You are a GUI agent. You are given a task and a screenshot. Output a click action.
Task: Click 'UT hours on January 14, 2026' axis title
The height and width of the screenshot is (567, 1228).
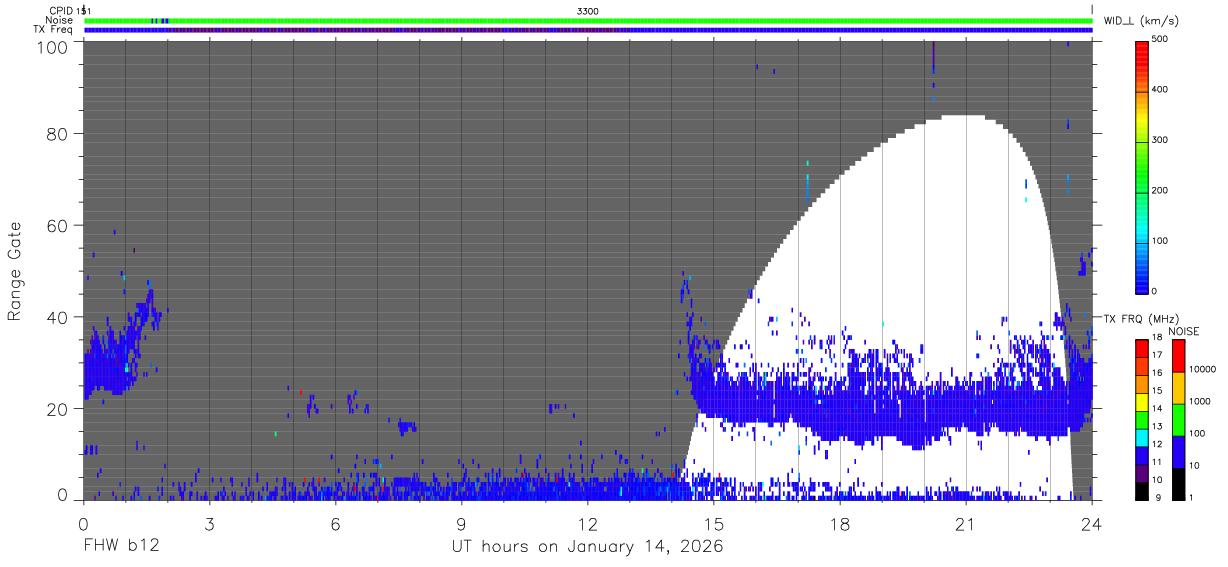click(588, 547)
